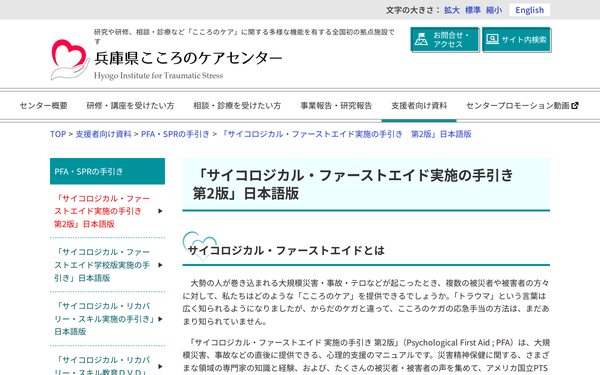The height and width of the screenshot is (375, 600).
Task: Click the last breadcrumb 第2版 日本語版 link
Action: pyautogui.click(x=346, y=134)
